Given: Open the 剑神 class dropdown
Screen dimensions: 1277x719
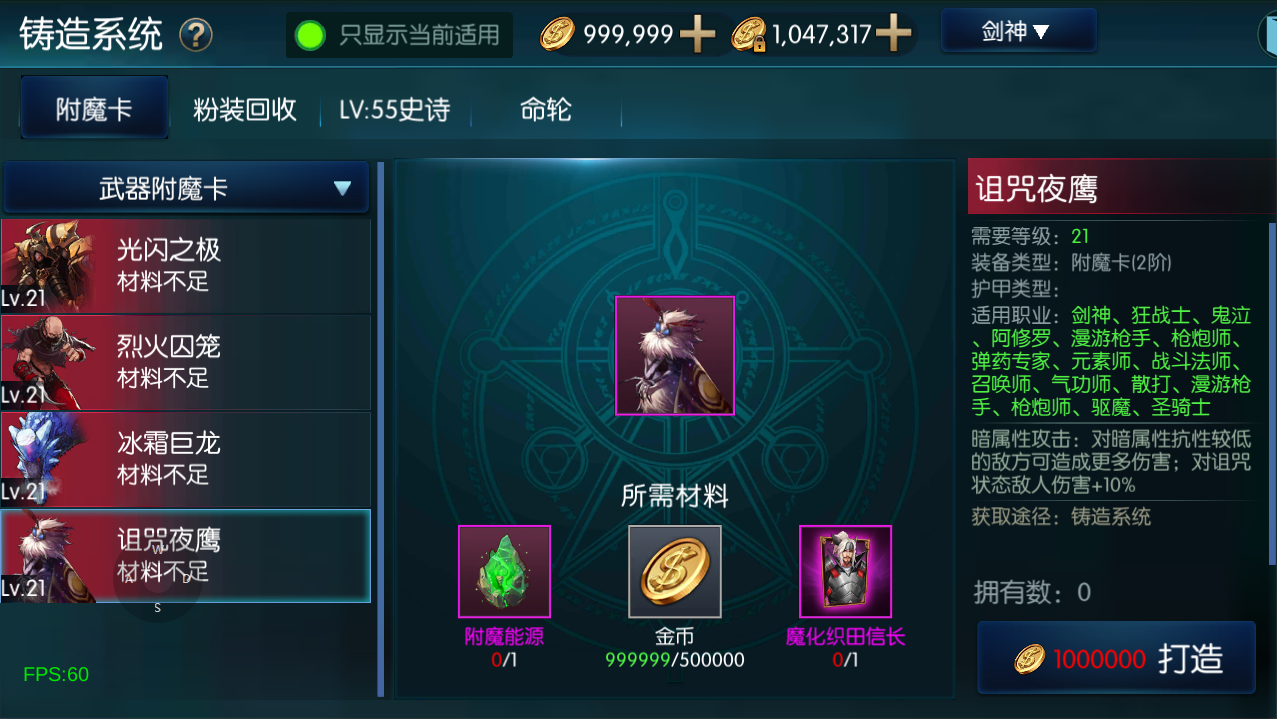Looking at the screenshot, I should pyautogui.click(x=1018, y=32).
